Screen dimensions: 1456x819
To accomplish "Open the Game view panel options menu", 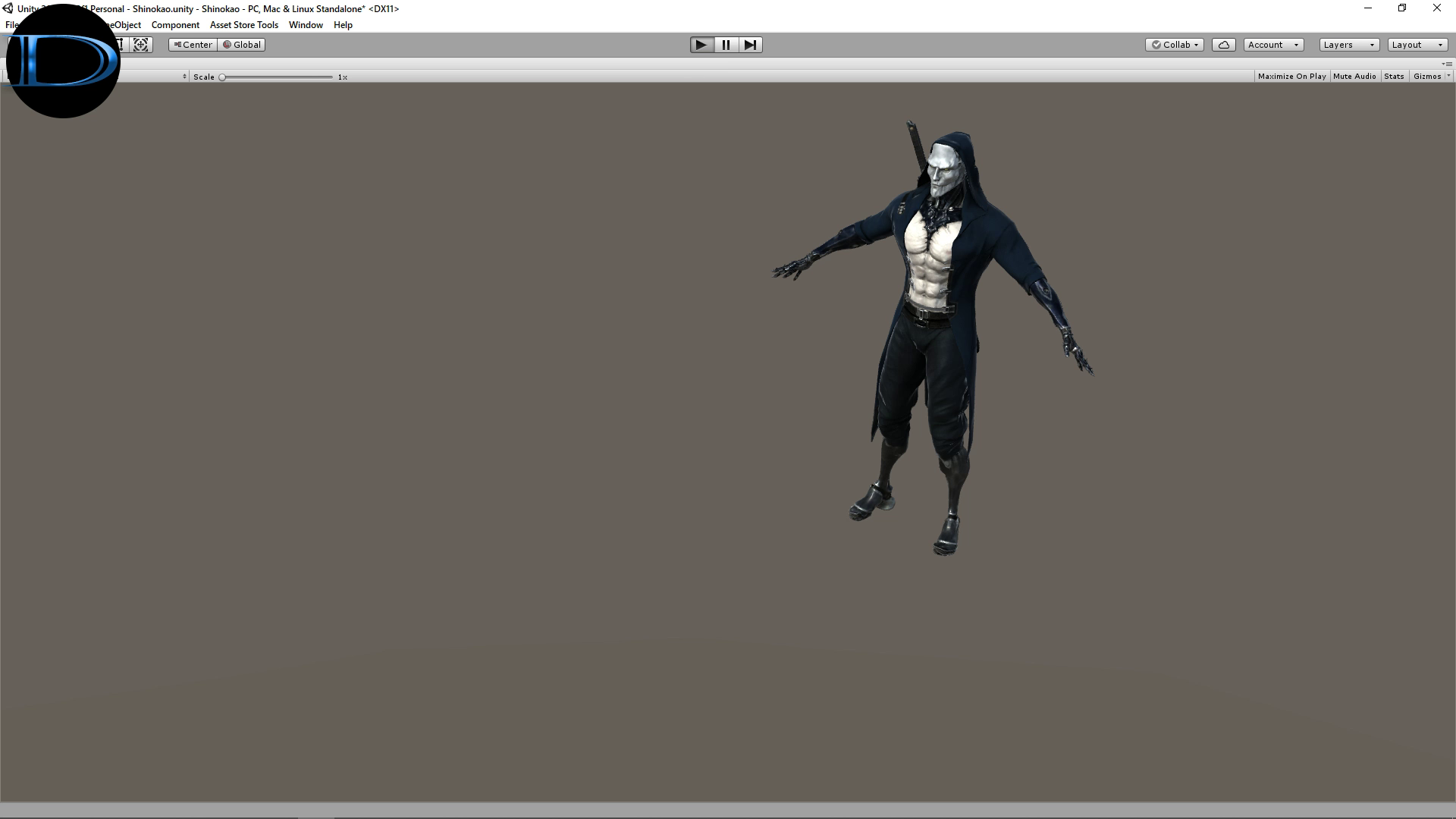I will coord(1448,64).
